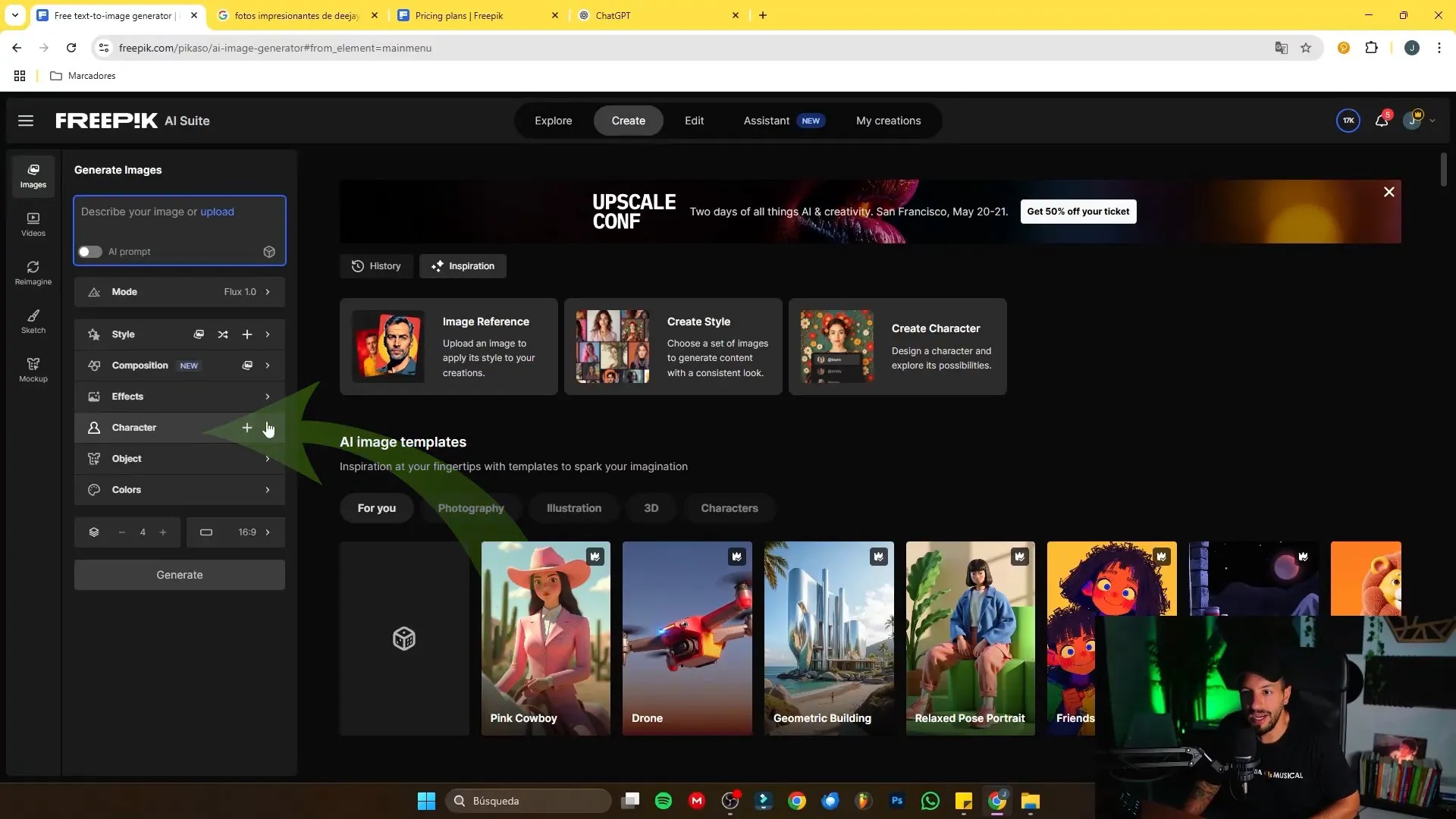
Task: Expand the Effects section
Action: 180,397
